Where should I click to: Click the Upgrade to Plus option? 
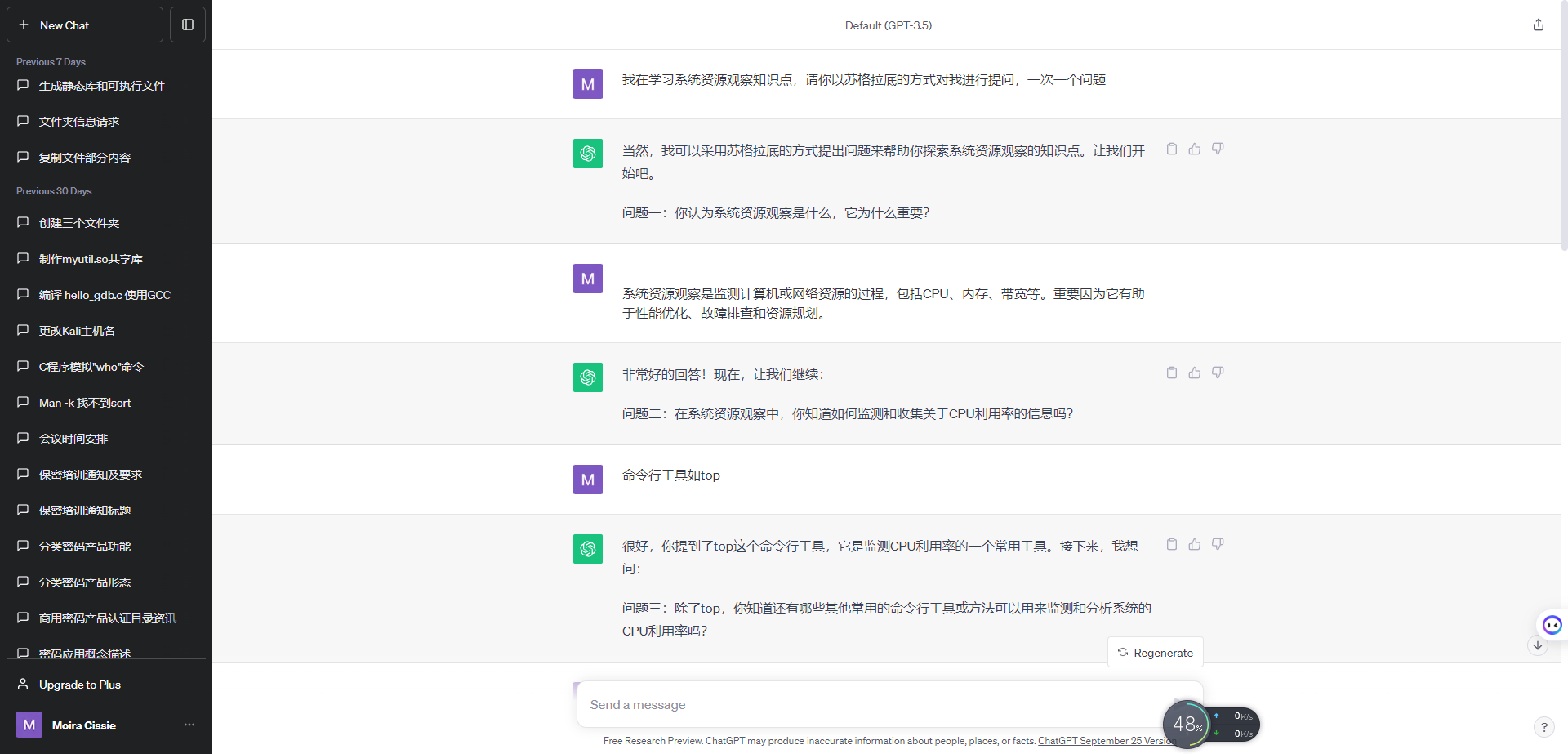pos(80,685)
